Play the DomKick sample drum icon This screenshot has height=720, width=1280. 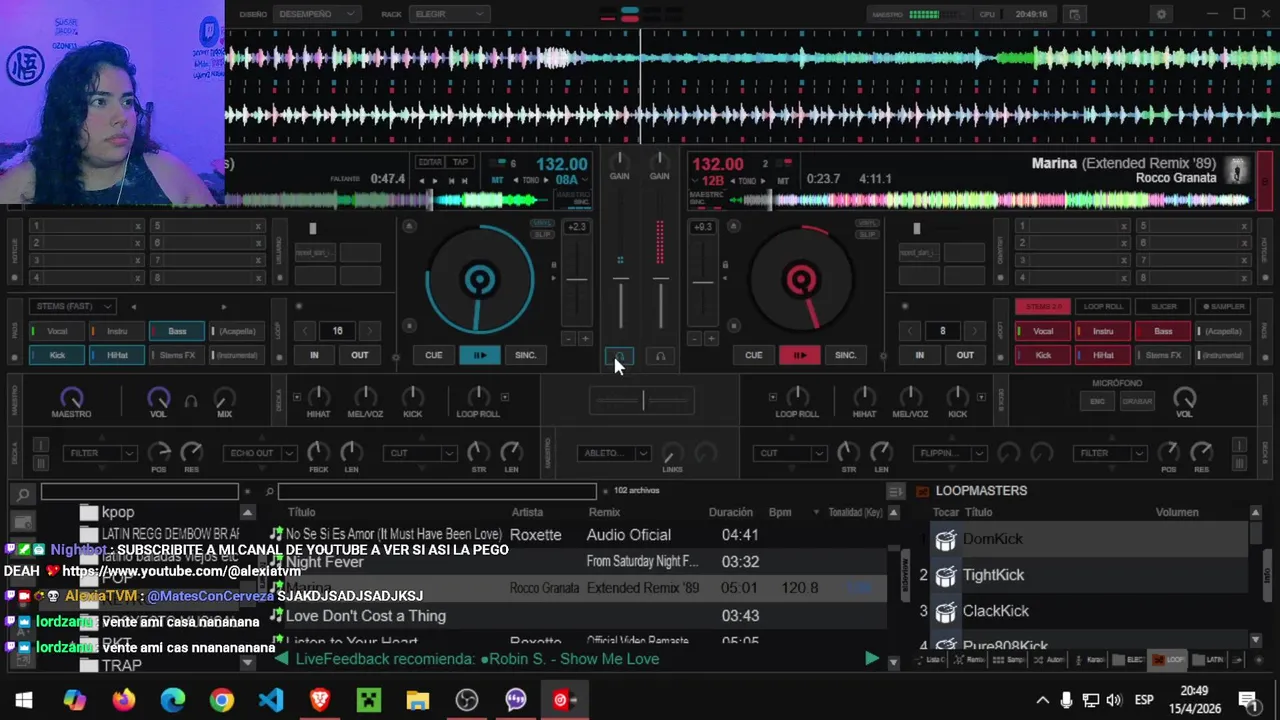tap(945, 540)
